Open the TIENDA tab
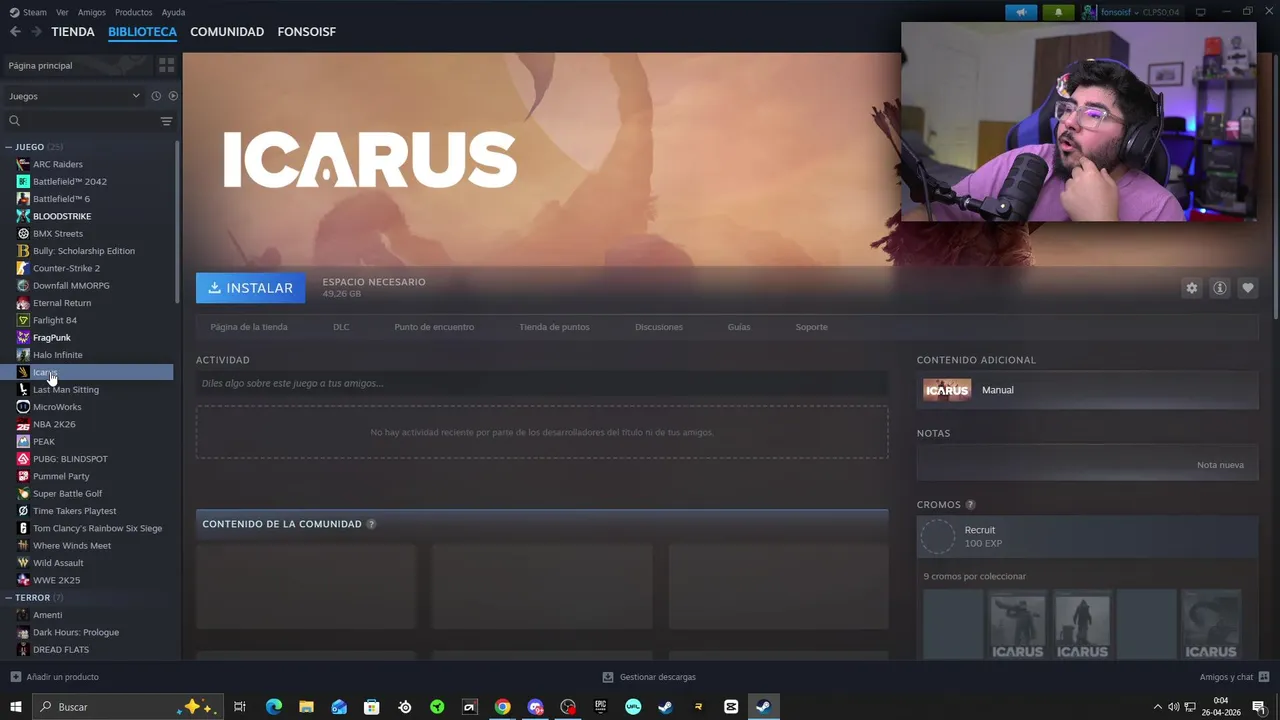 [x=73, y=32]
